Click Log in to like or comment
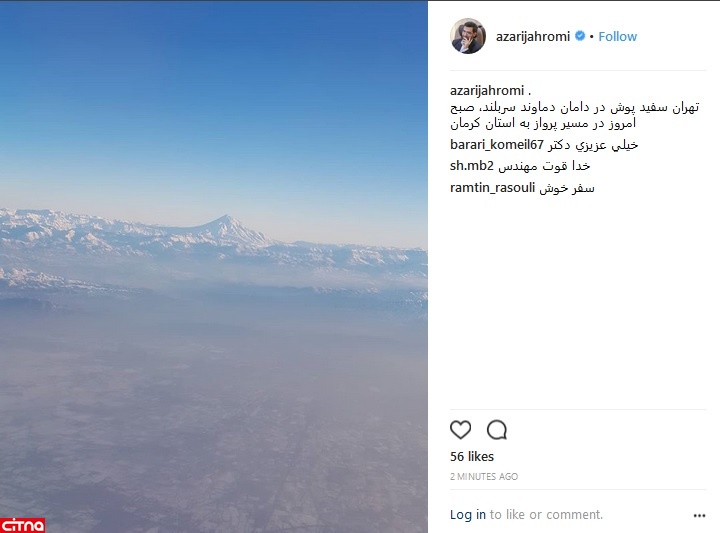 (x=467, y=515)
